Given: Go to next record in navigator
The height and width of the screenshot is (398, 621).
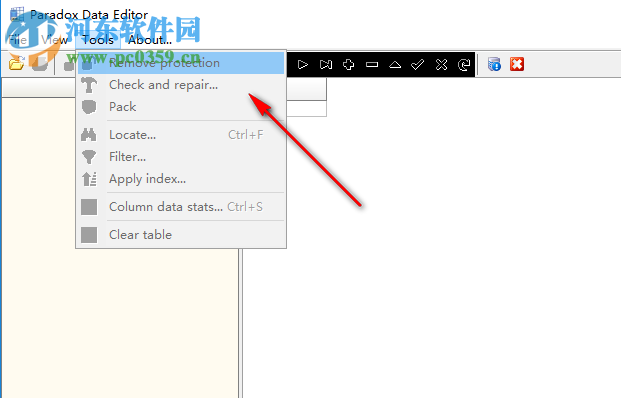Looking at the screenshot, I should coord(303,65).
